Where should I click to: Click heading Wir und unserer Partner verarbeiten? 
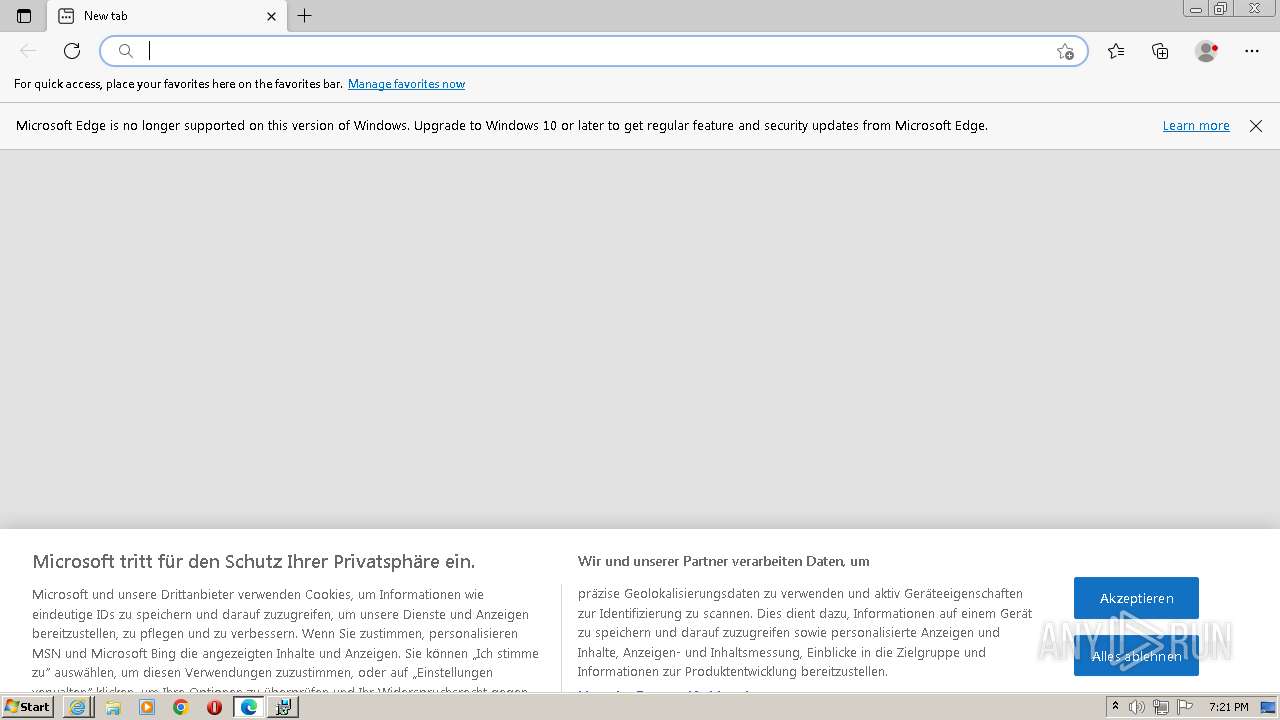tap(723, 561)
